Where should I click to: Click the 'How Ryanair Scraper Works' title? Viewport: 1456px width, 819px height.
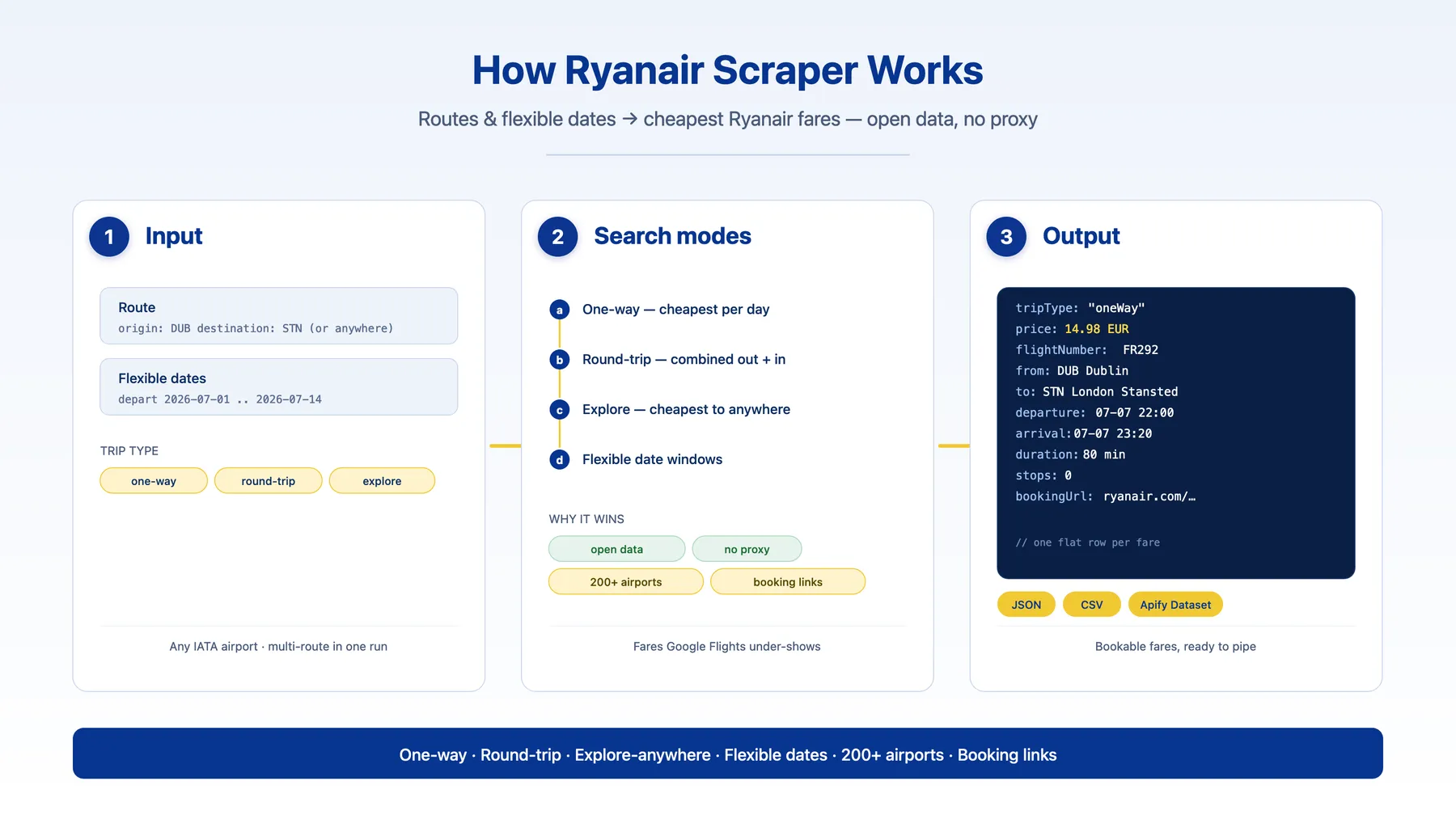point(728,70)
